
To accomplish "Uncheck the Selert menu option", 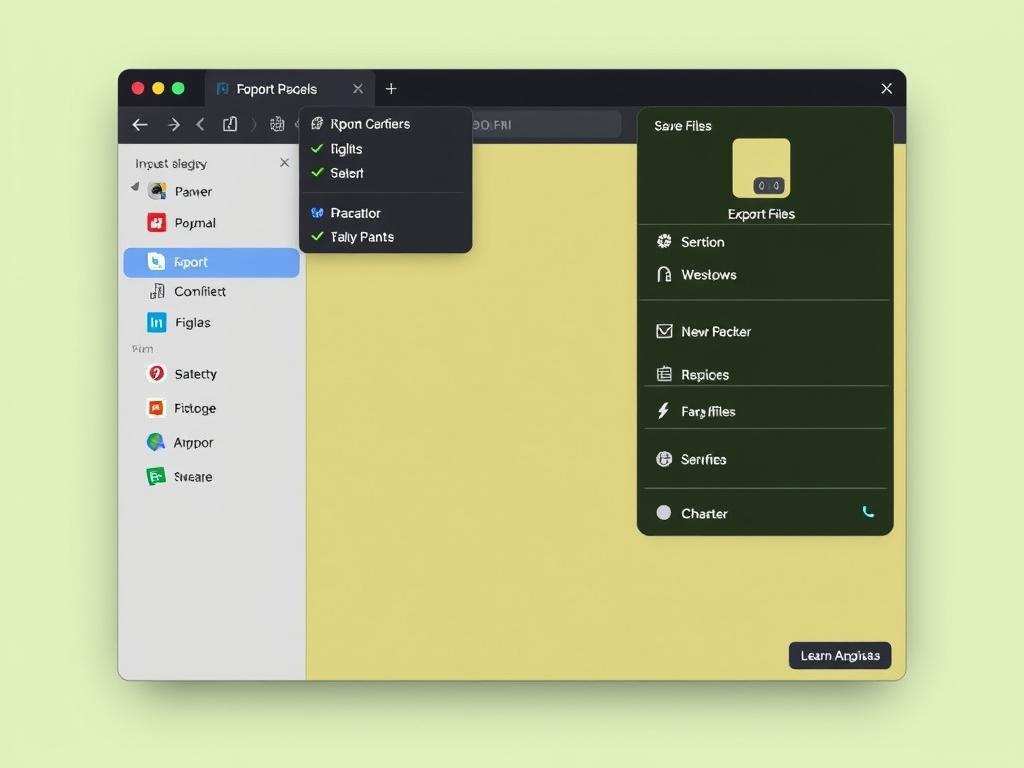I will (317, 173).
